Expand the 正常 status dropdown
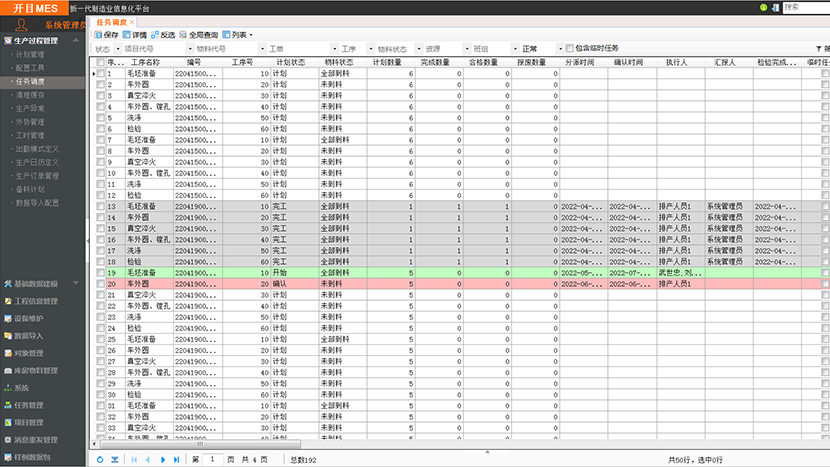Screen dimensions: 830x467 (558, 48)
